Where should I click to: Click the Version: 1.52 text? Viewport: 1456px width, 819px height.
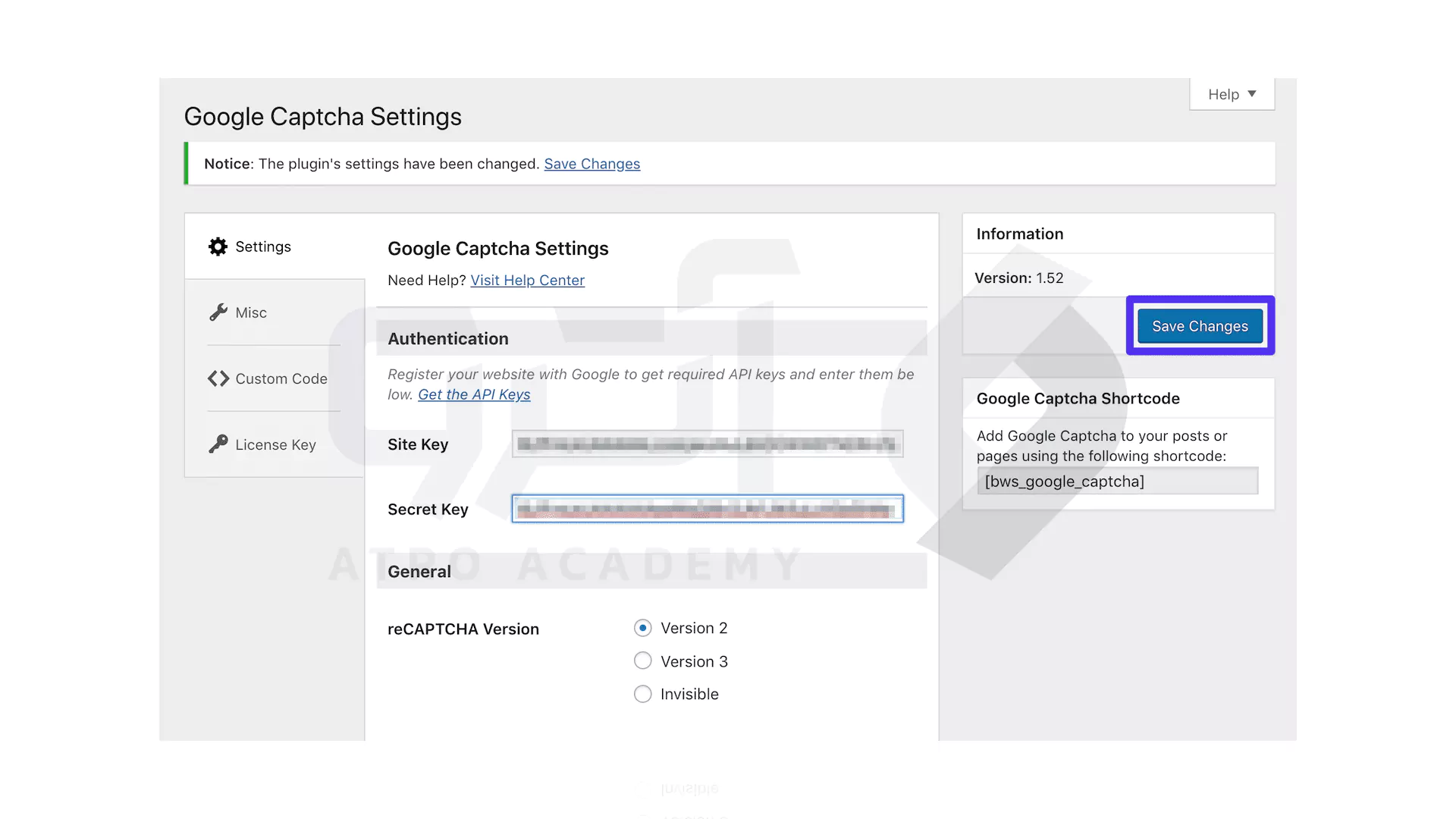[x=1019, y=278]
